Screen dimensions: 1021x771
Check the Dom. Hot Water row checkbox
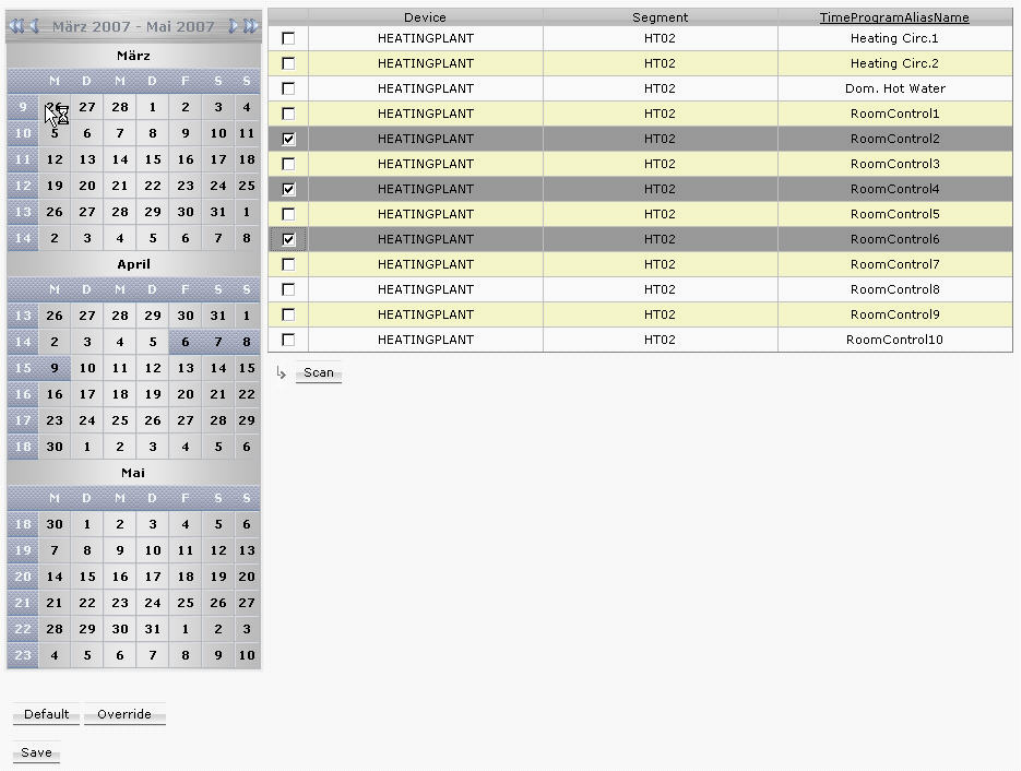(x=289, y=88)
